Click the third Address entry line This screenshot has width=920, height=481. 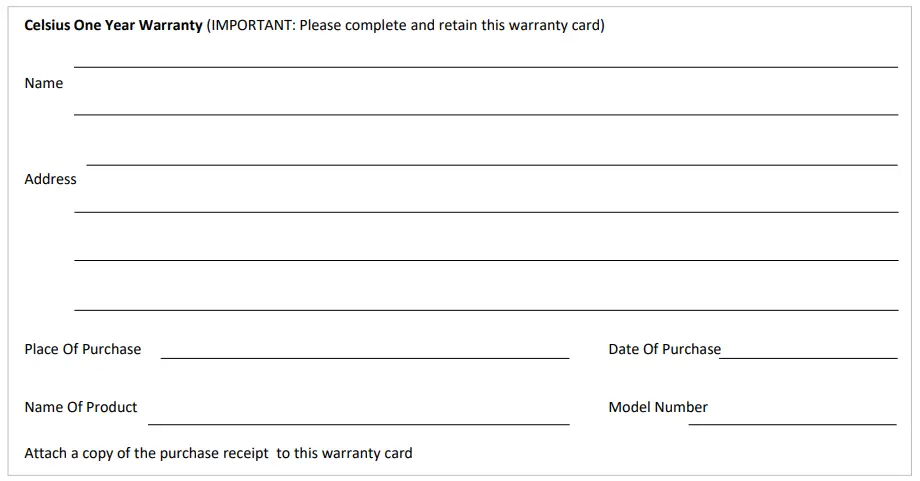tap(486, 260)
